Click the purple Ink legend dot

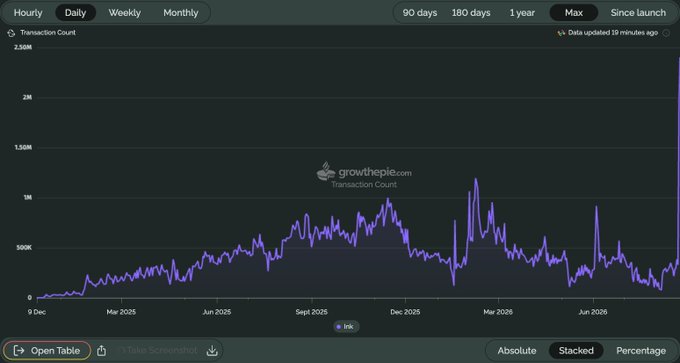tap(339, 327)
